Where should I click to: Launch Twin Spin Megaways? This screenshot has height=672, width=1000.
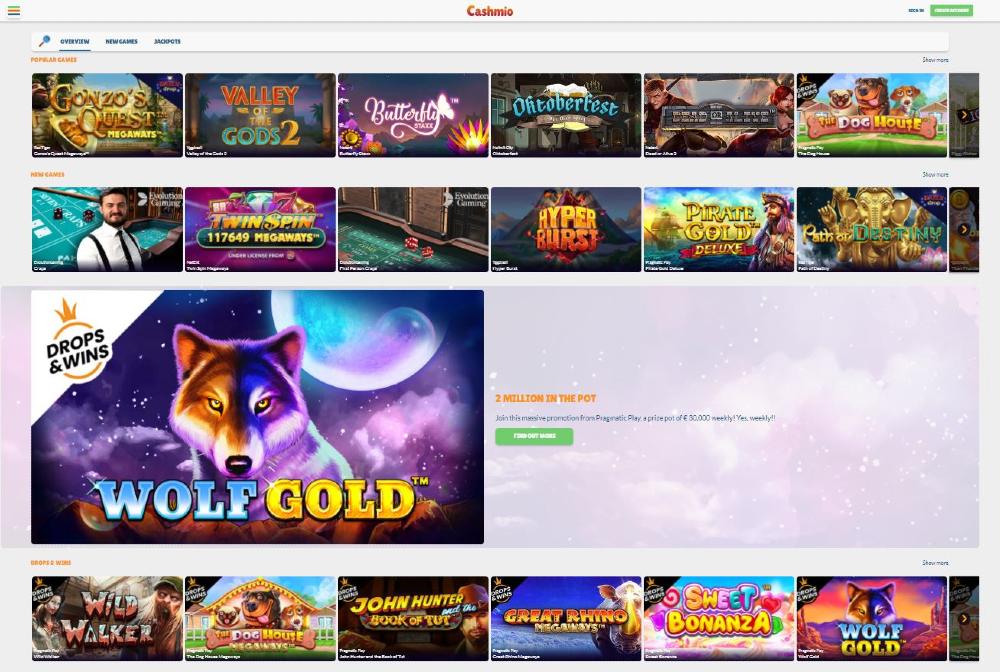point(260,230)
